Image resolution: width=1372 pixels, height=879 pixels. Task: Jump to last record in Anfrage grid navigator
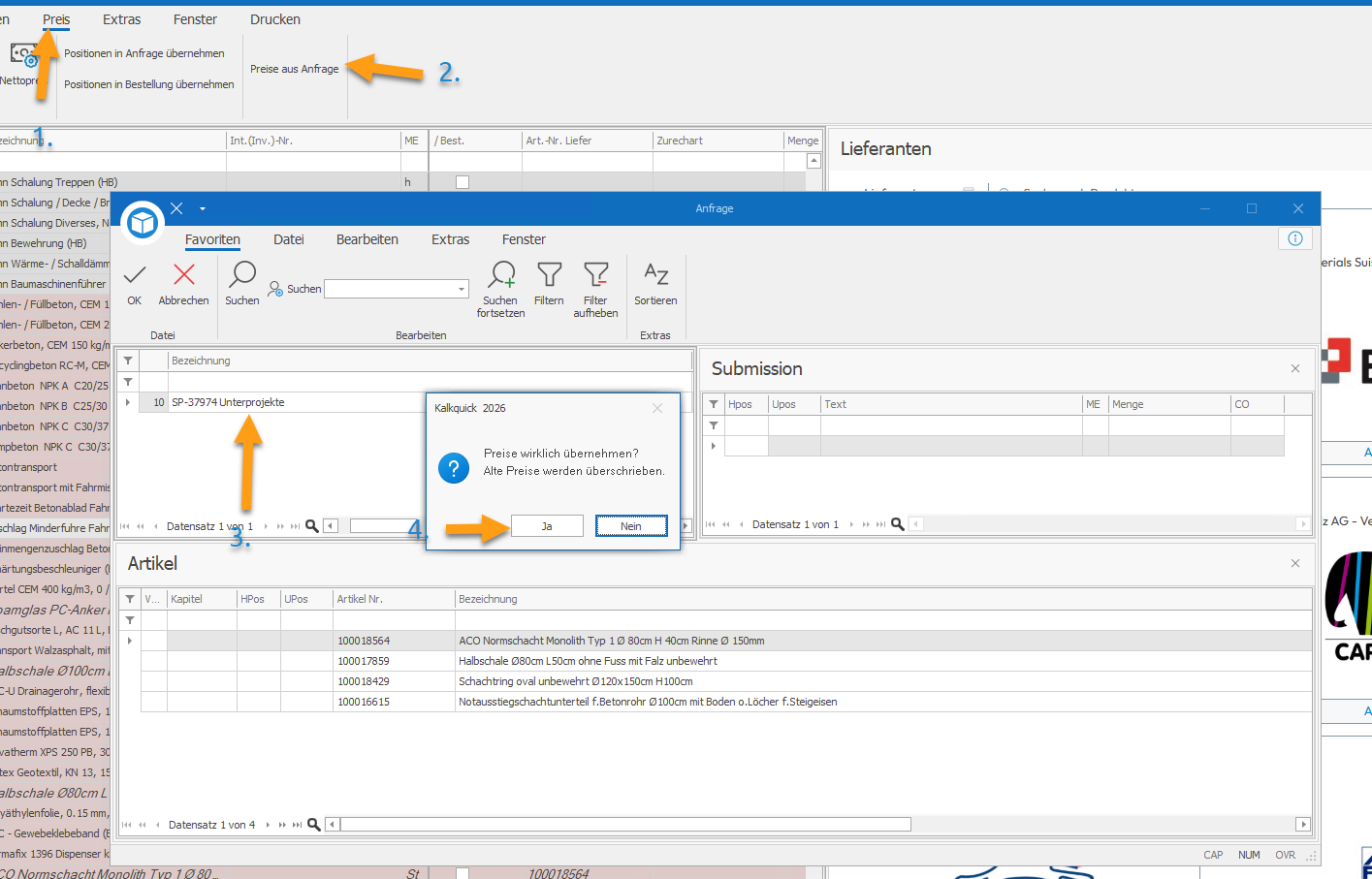[295, 526]
